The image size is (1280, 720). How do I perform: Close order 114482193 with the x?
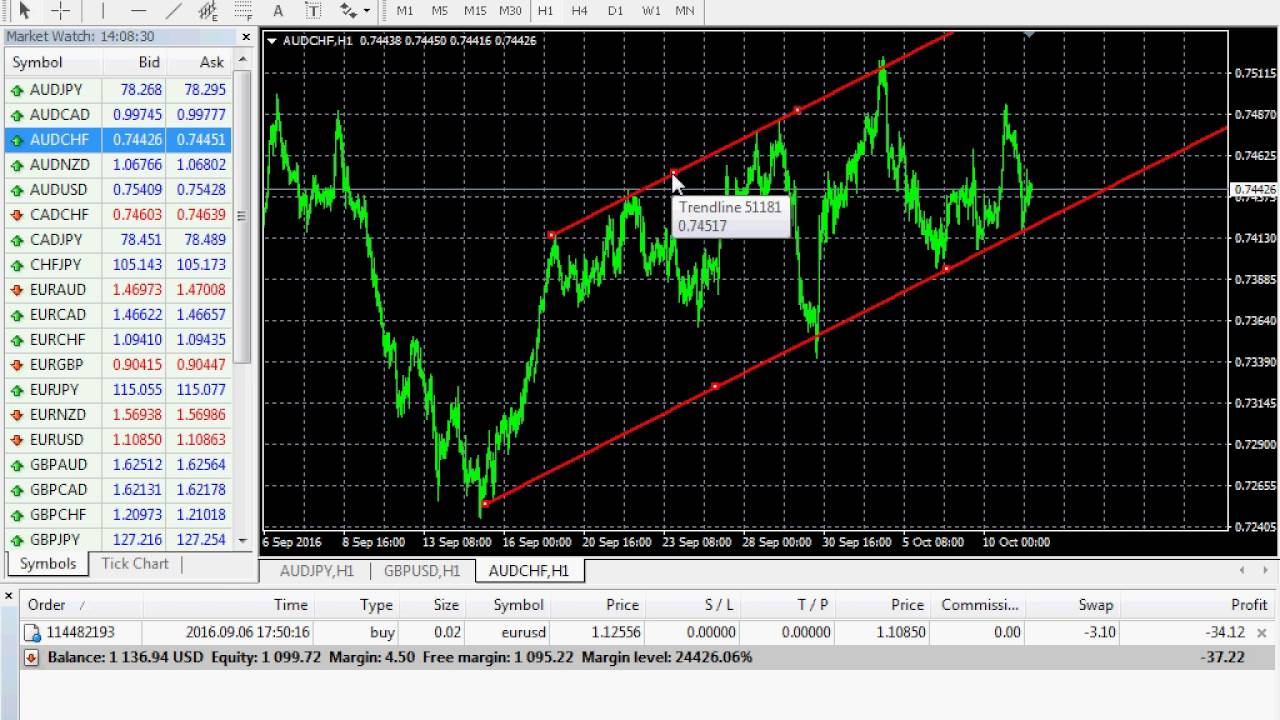tap(1262, 633)
